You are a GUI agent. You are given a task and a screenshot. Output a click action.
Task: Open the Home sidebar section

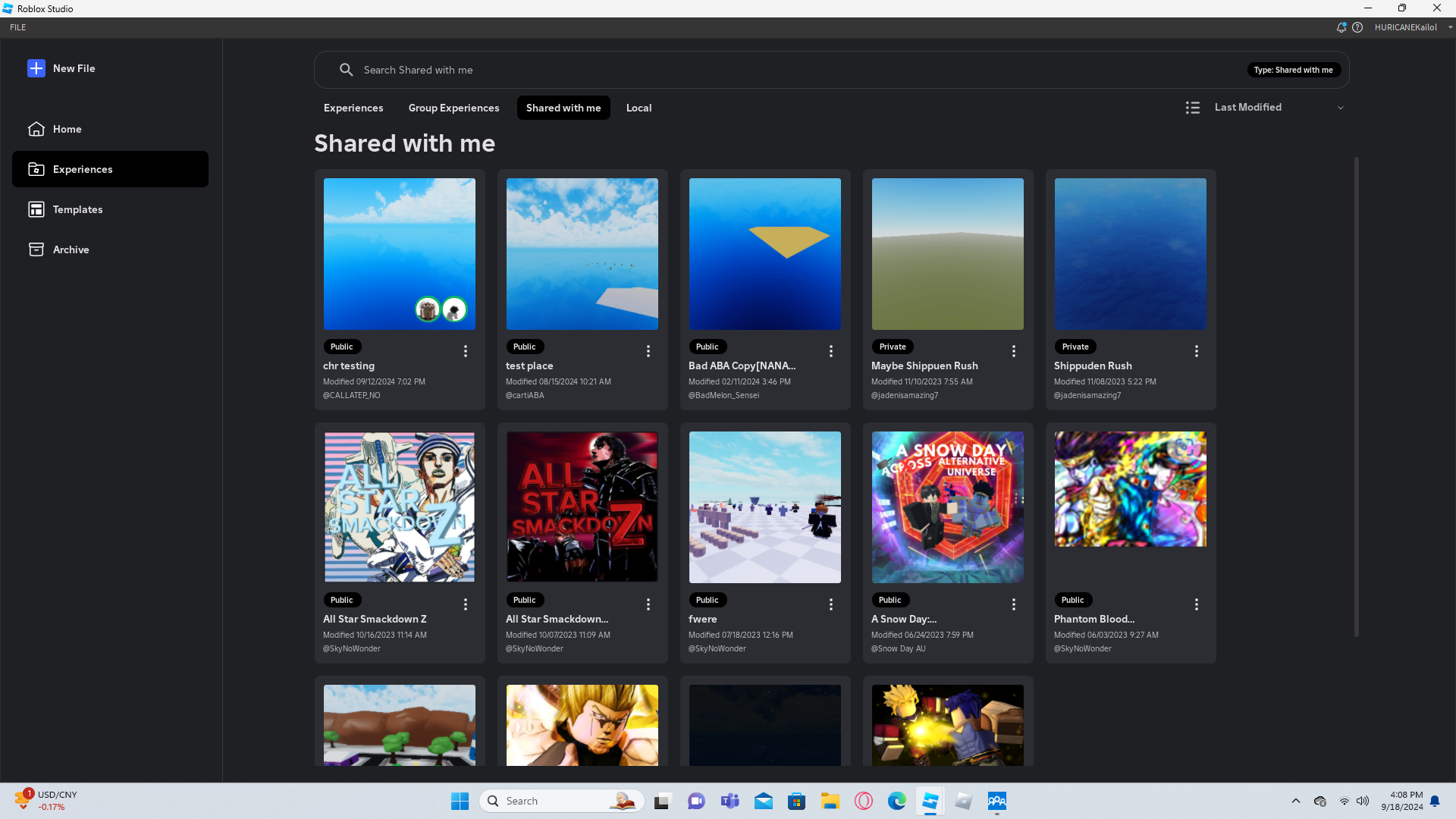pyautogui.click(x=67, y=129)
